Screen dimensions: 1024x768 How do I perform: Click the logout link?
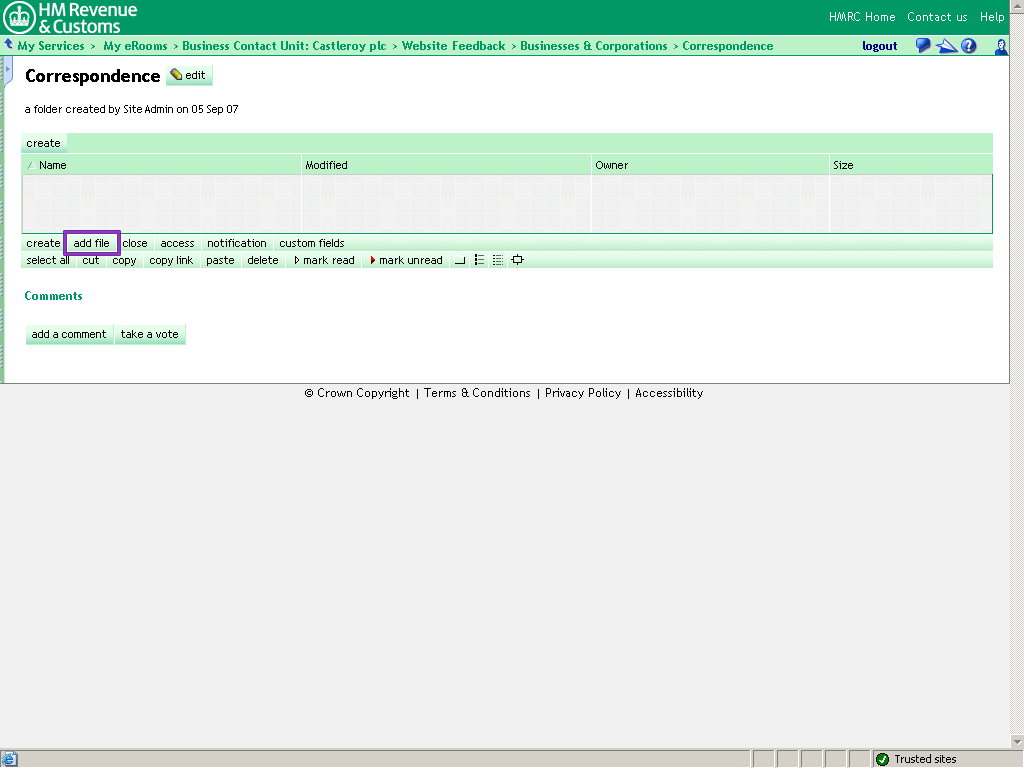(879, 46)
